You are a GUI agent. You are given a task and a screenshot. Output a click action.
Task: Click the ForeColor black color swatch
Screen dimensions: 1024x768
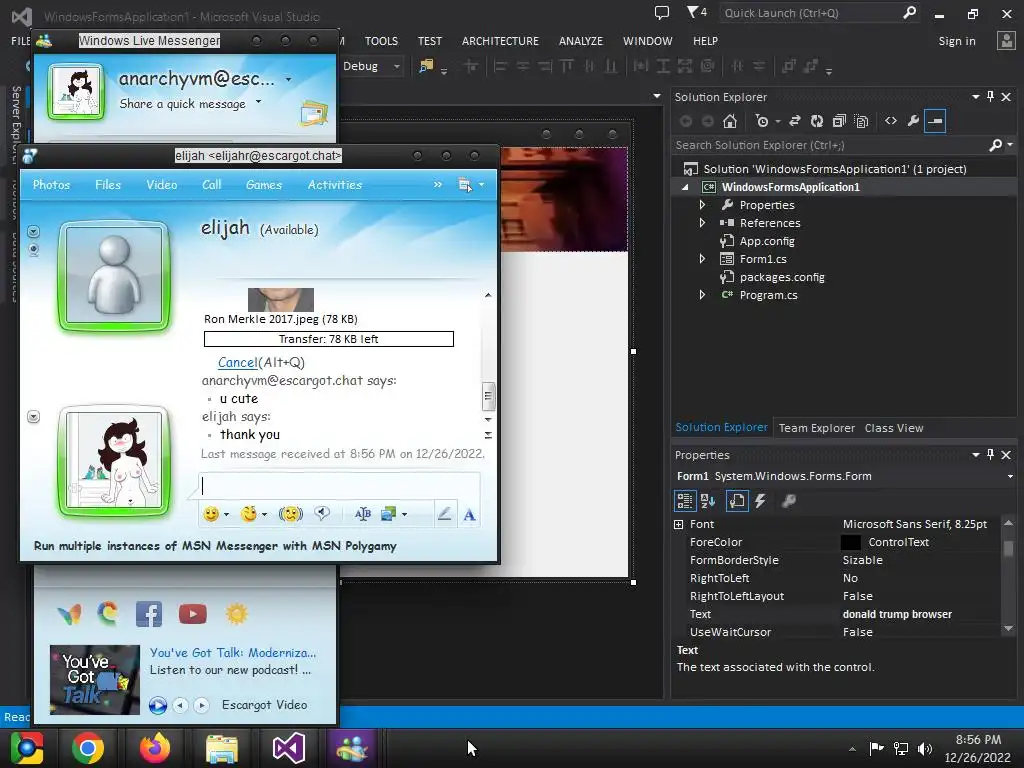[850, 542]
